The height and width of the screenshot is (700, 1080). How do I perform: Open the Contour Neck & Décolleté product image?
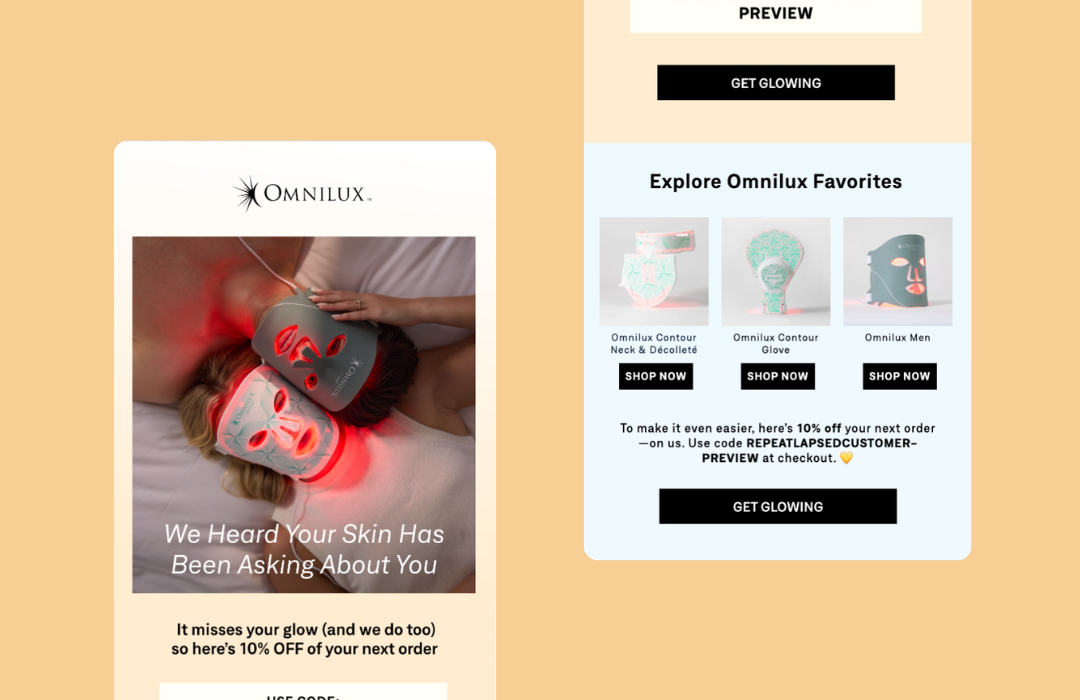click(654, 271)
